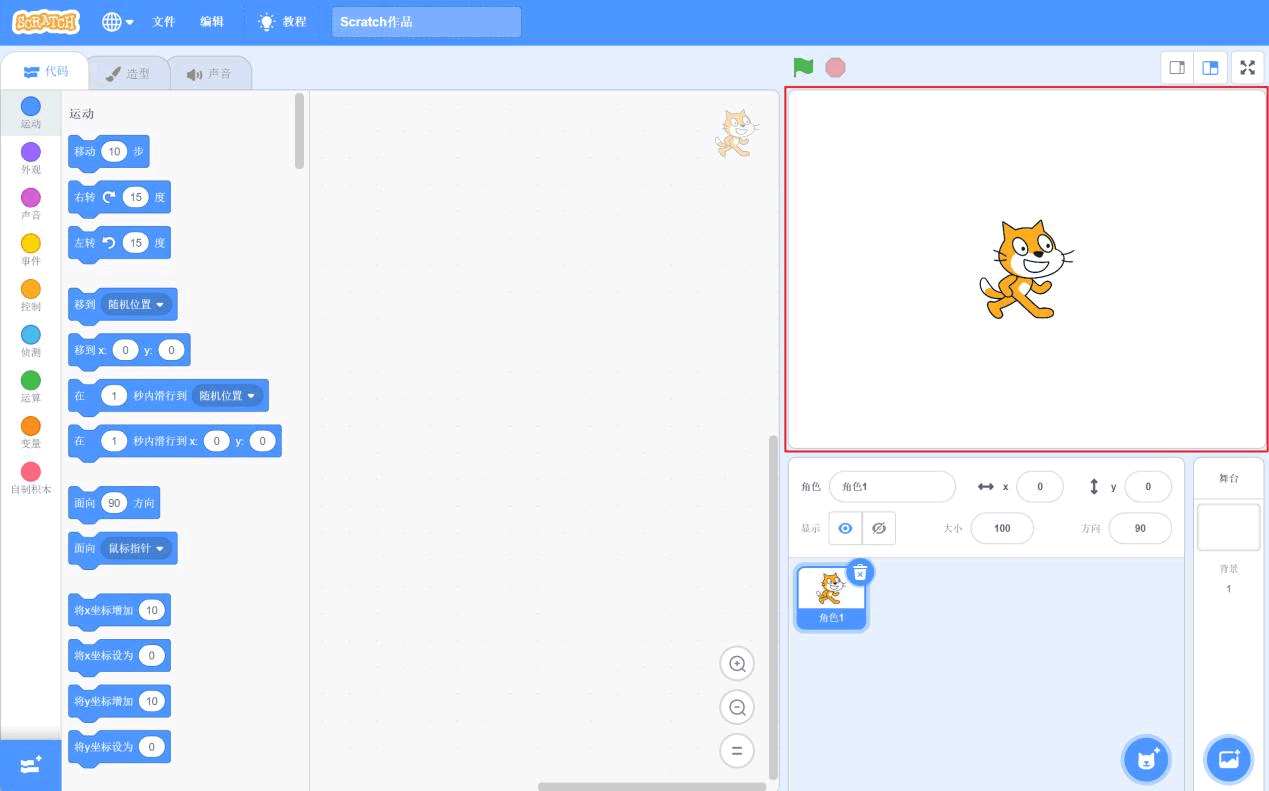The height and width of the screenshot is (791, 1269).
Task: Switch to large stage layout
Action: pos(1210,68)
